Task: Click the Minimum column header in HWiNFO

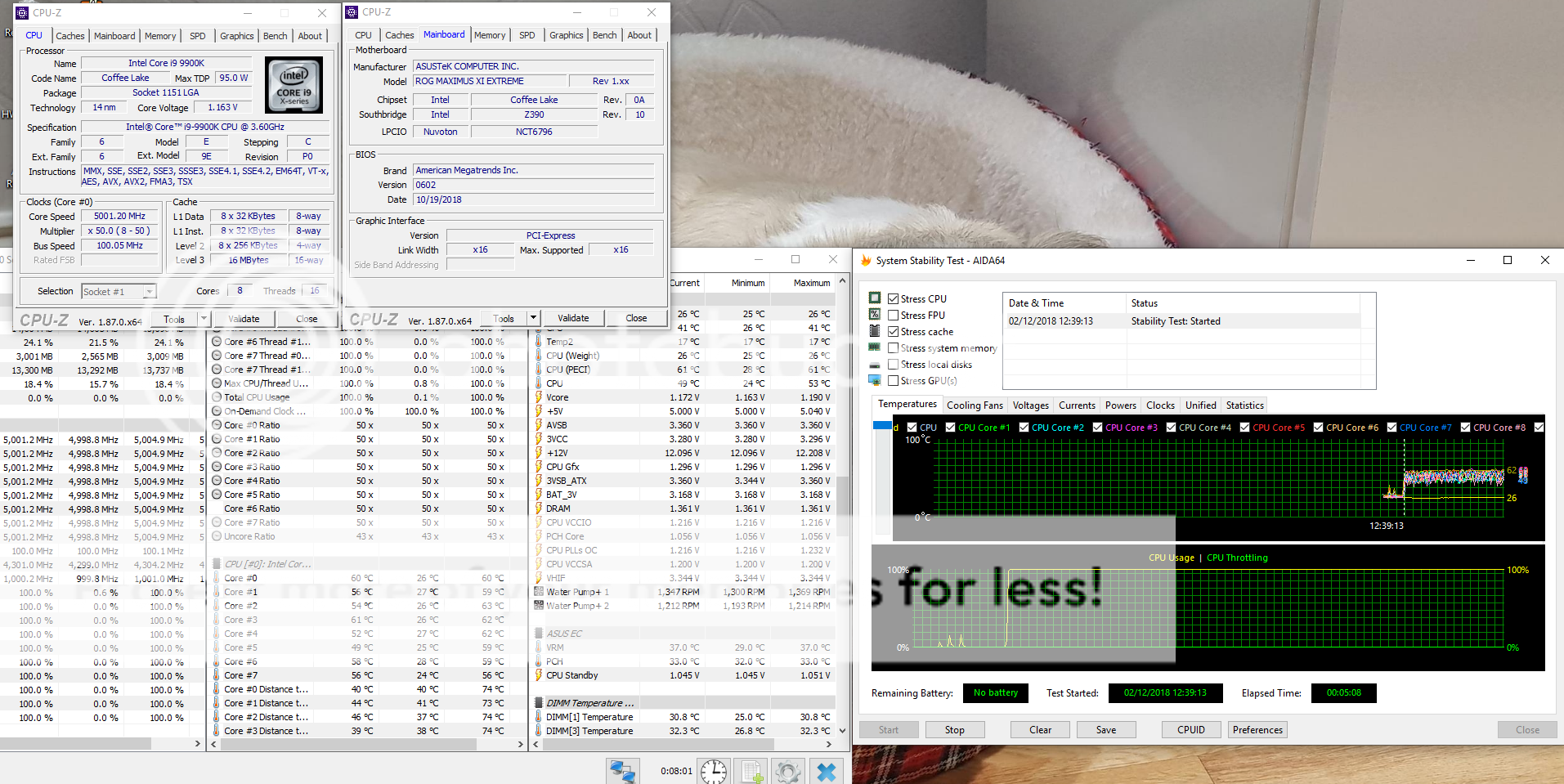Action: [748, 283]
